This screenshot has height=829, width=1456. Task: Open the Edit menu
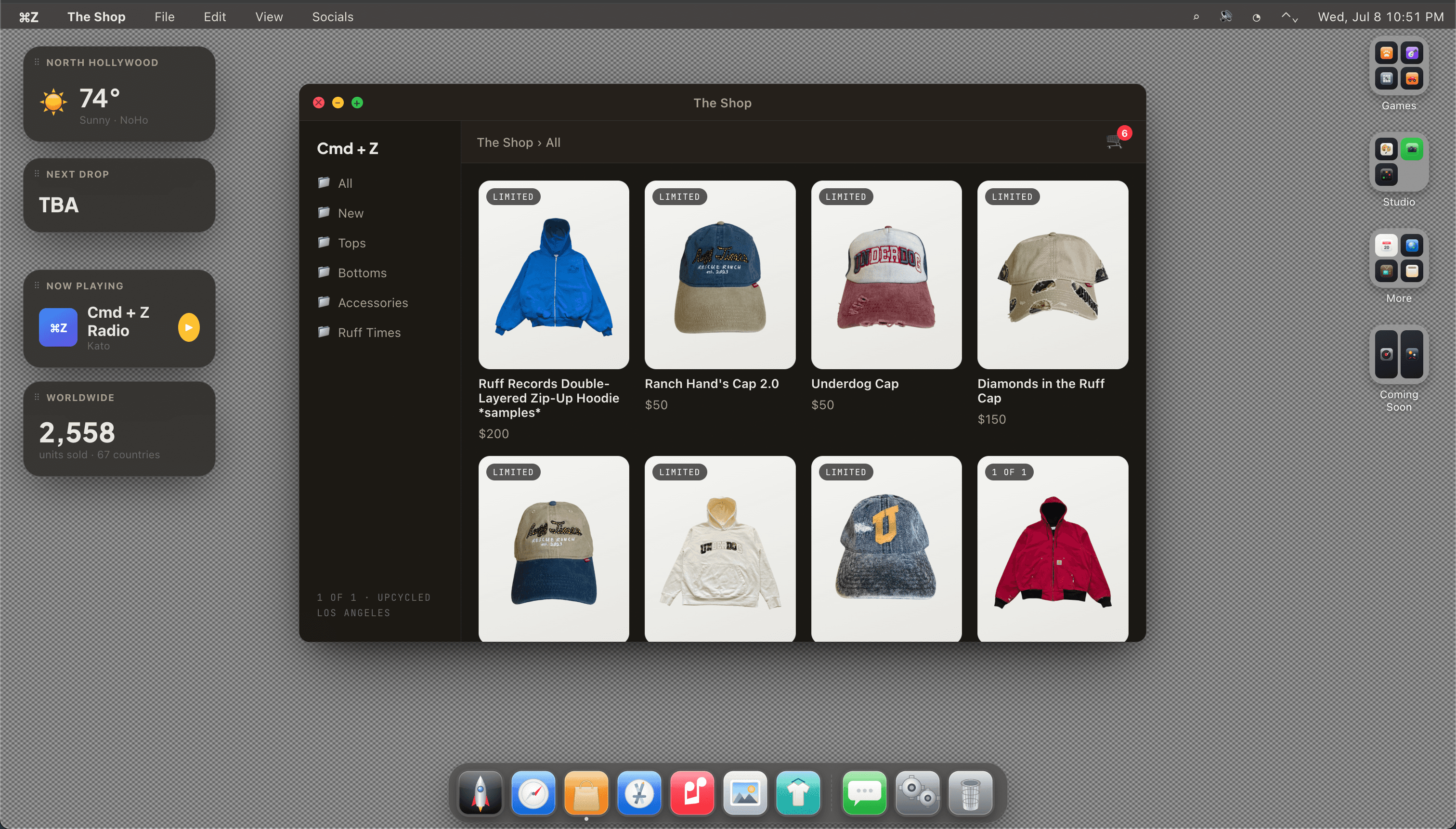pyautogui.click(x=215, y=17)
